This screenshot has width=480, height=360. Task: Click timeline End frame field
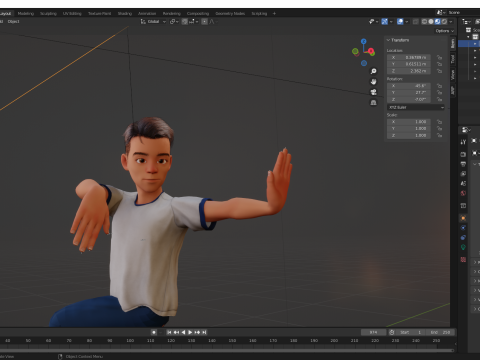pyautogui.click(x=440, y=332)
